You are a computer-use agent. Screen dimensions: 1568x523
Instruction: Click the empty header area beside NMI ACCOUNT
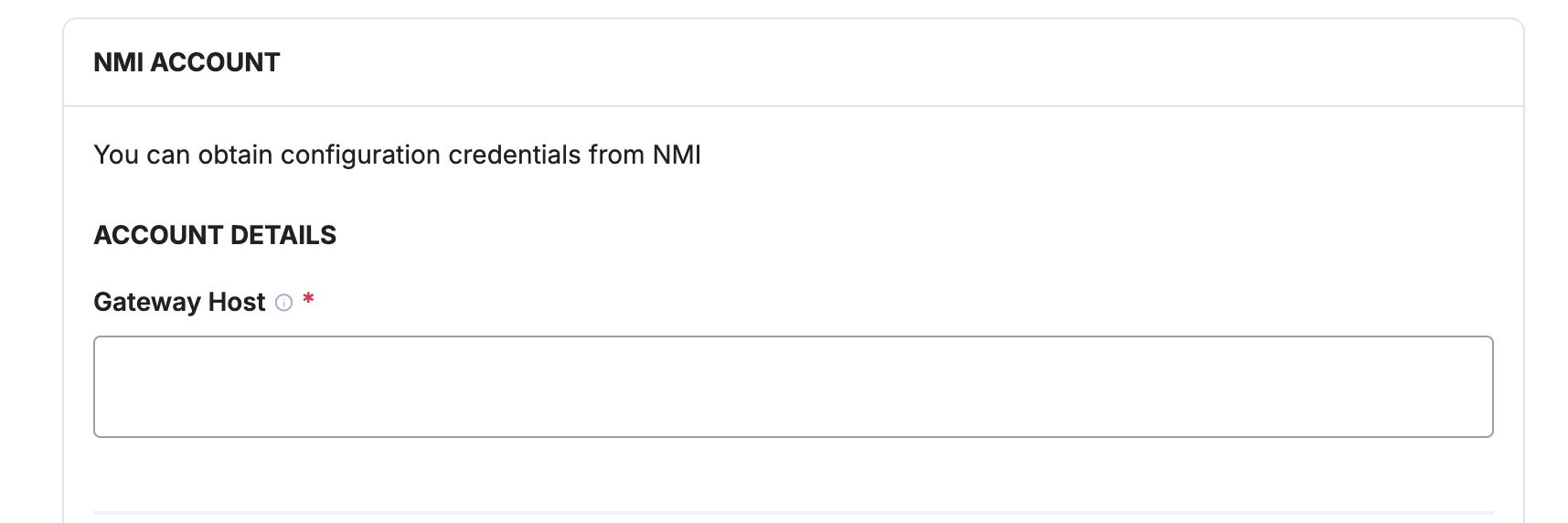901,62
